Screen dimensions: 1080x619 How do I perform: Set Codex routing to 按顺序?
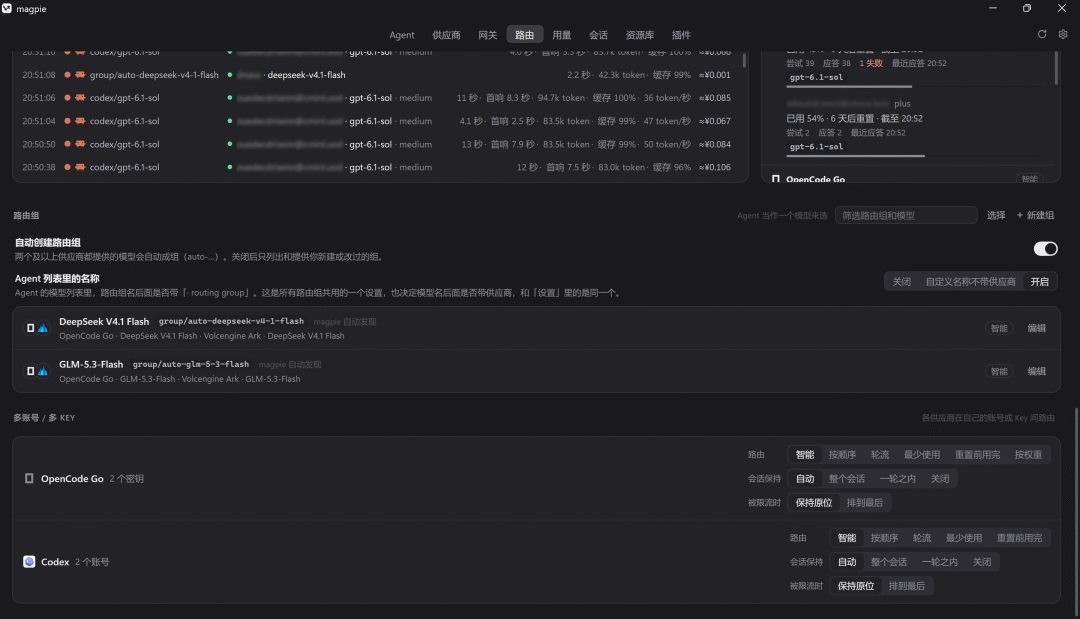[x=884, y=538]
